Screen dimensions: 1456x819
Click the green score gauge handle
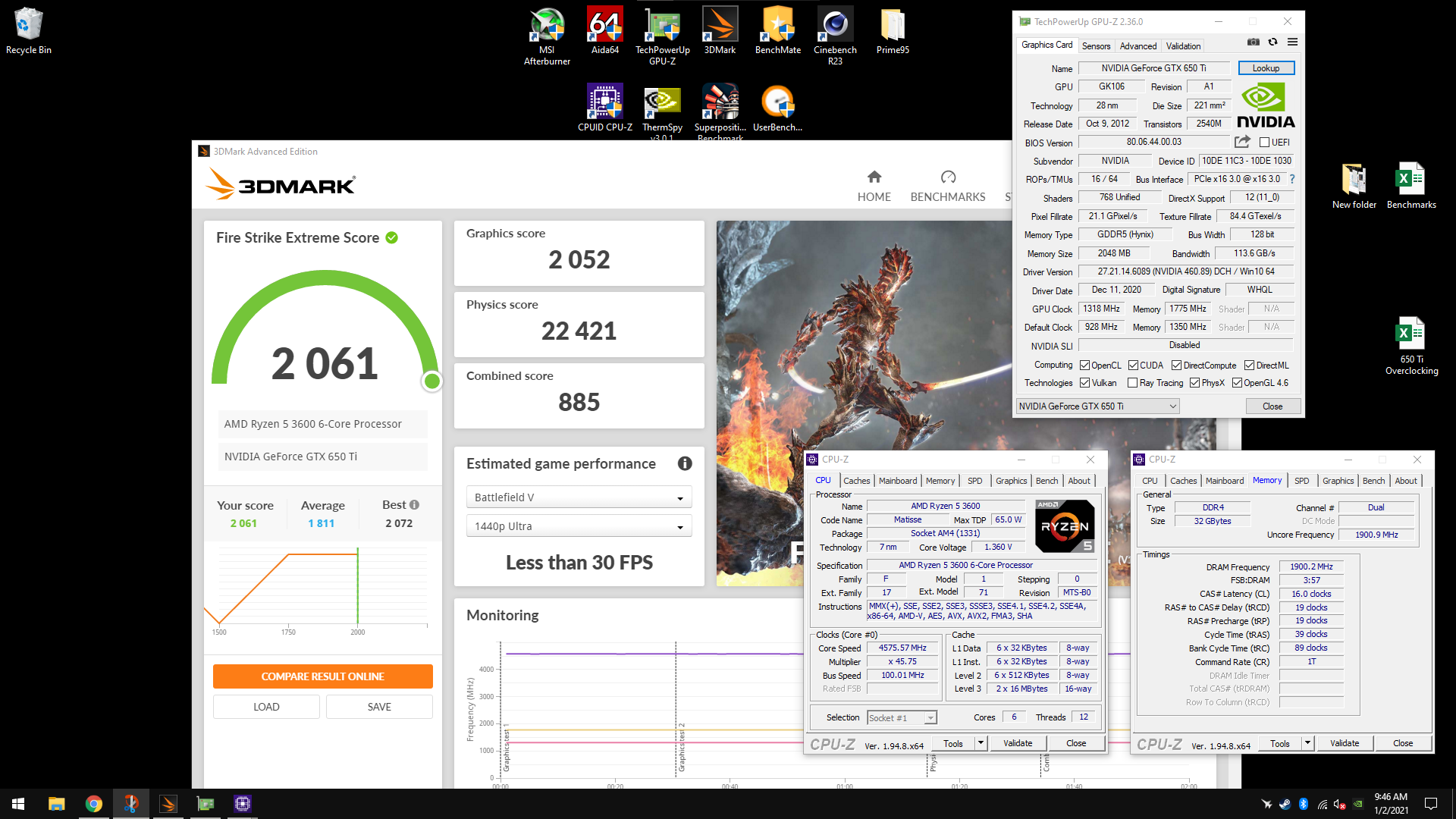point(432,381)
